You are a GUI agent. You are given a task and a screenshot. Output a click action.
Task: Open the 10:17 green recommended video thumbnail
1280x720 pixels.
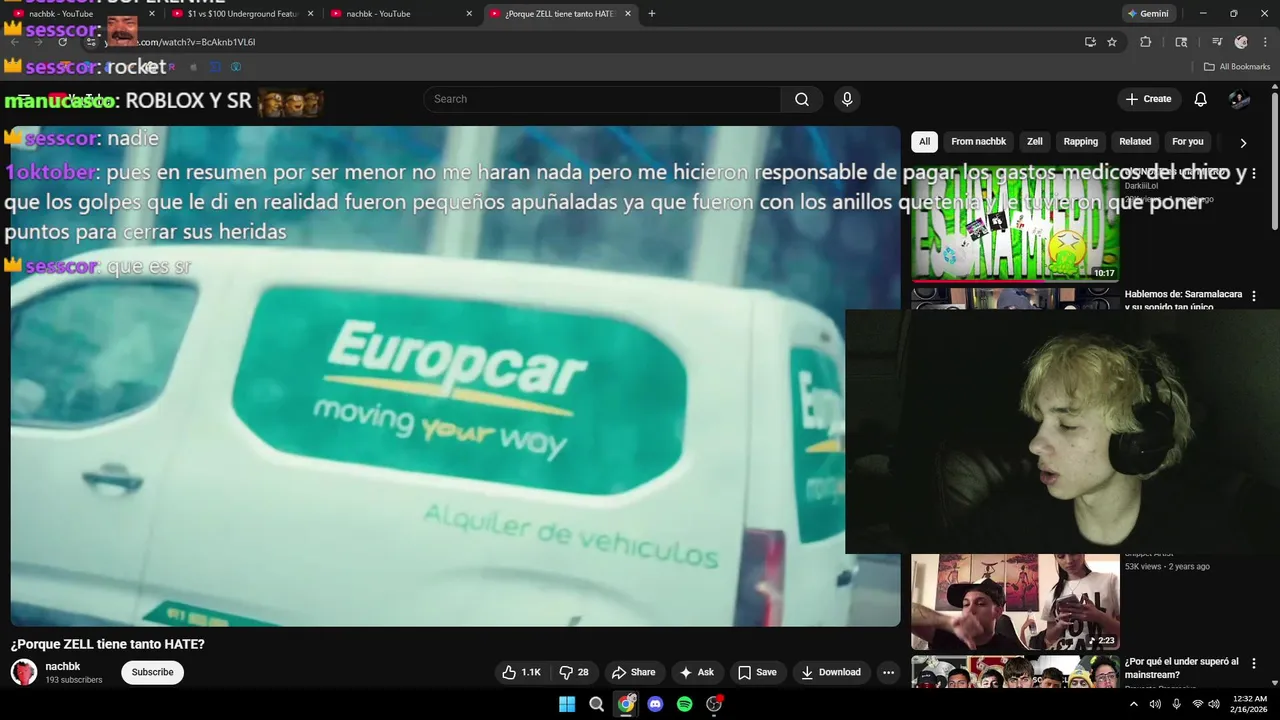tap(1015, 223)
